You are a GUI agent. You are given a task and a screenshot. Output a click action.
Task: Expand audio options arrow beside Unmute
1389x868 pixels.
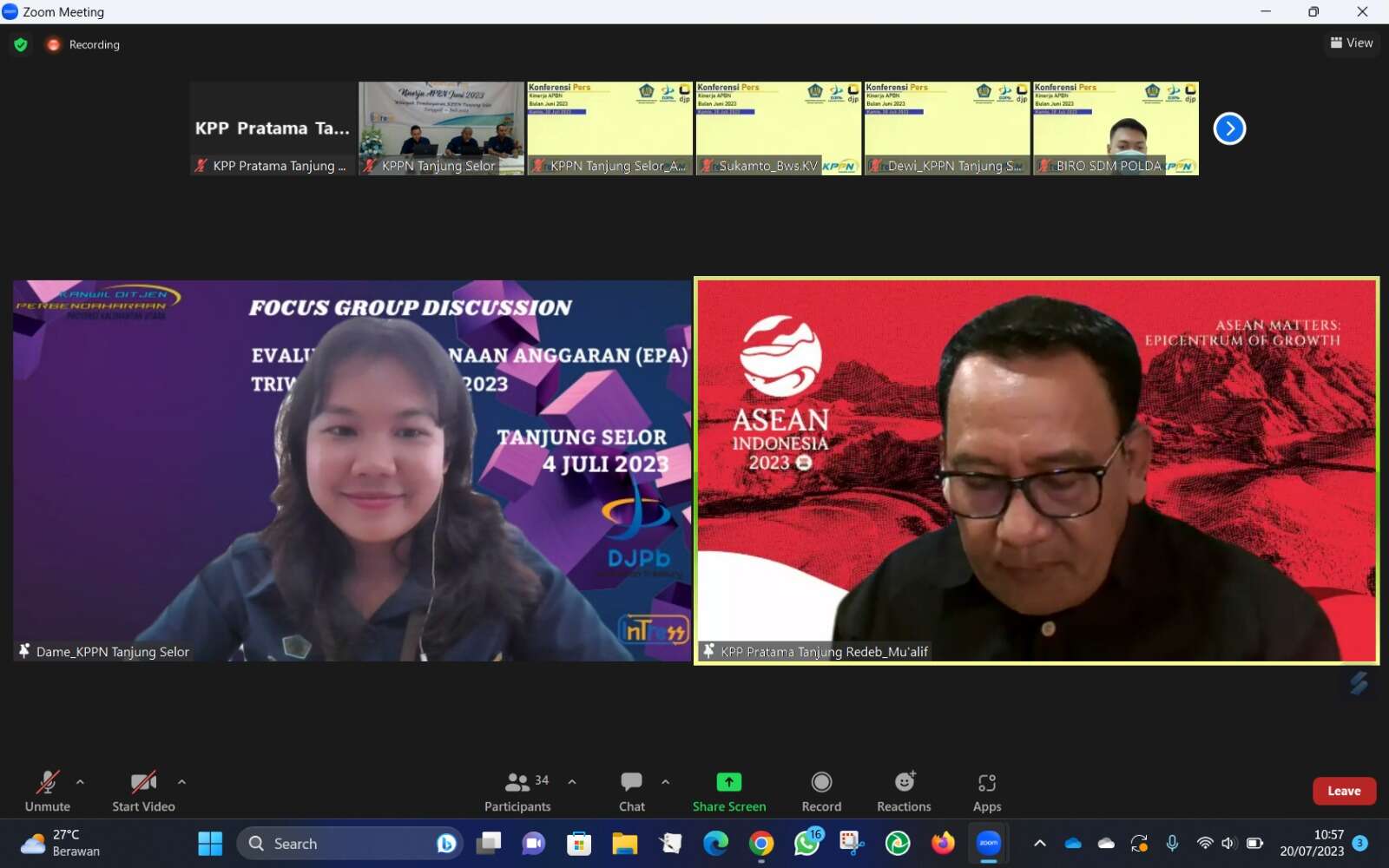(80, 782)
